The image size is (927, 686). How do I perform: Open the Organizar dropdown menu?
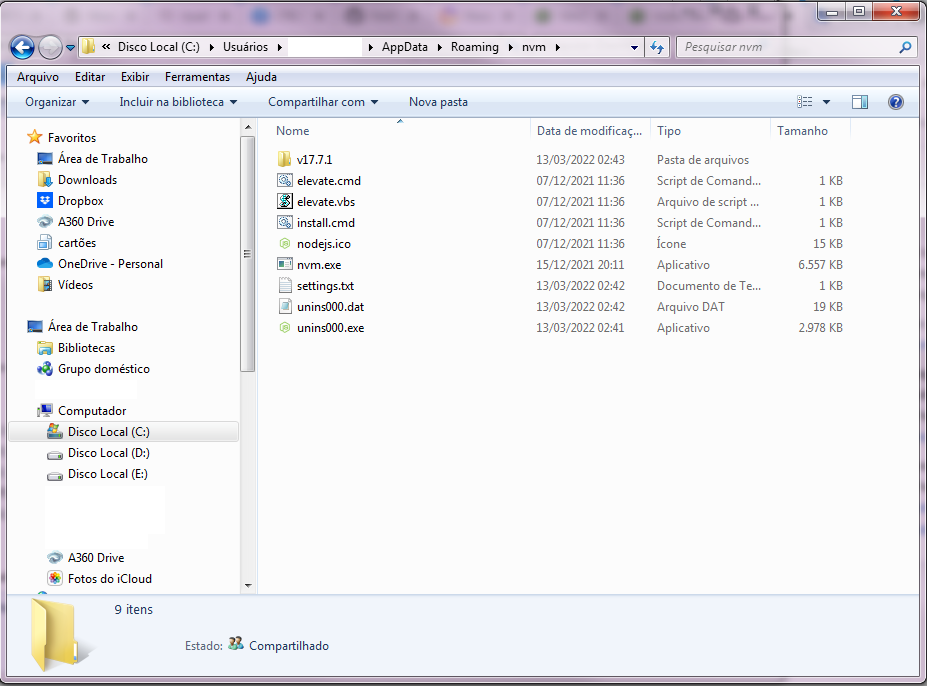pos(55,101)
